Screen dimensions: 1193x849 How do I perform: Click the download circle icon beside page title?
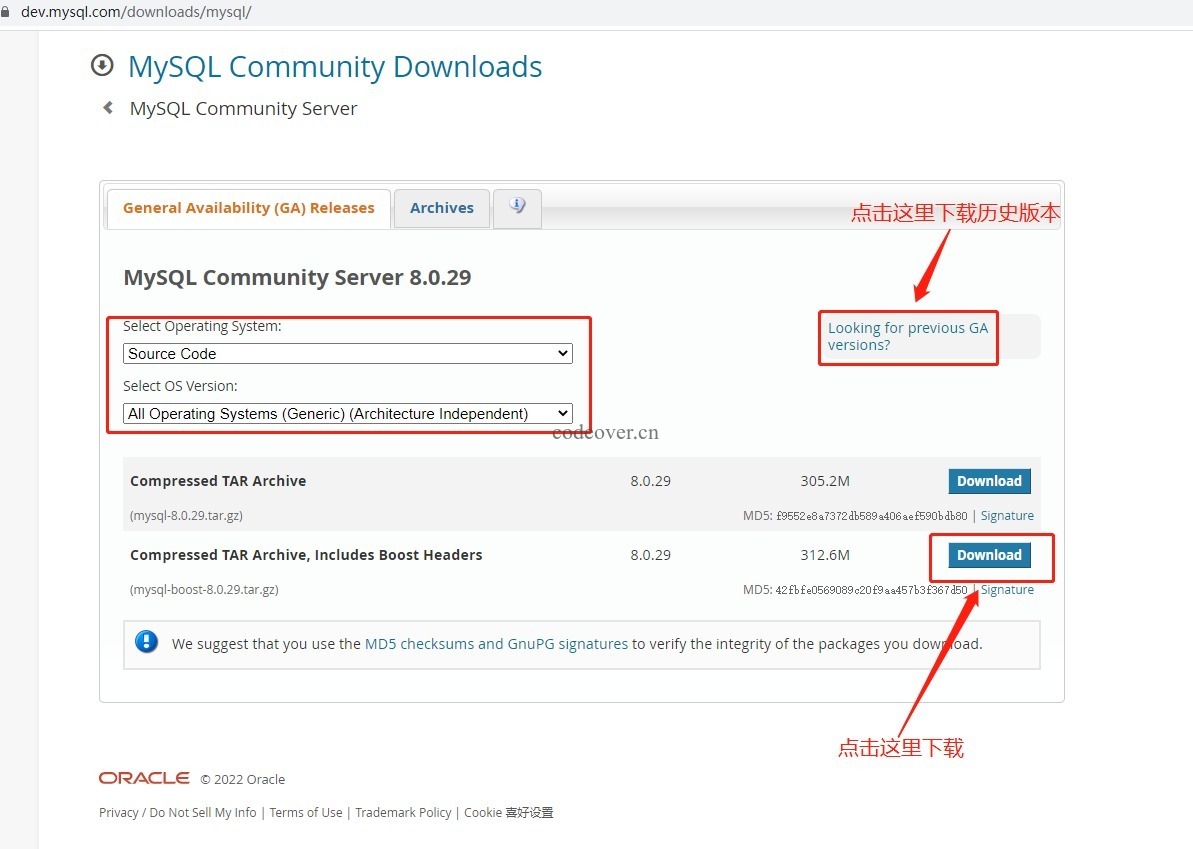102,66
